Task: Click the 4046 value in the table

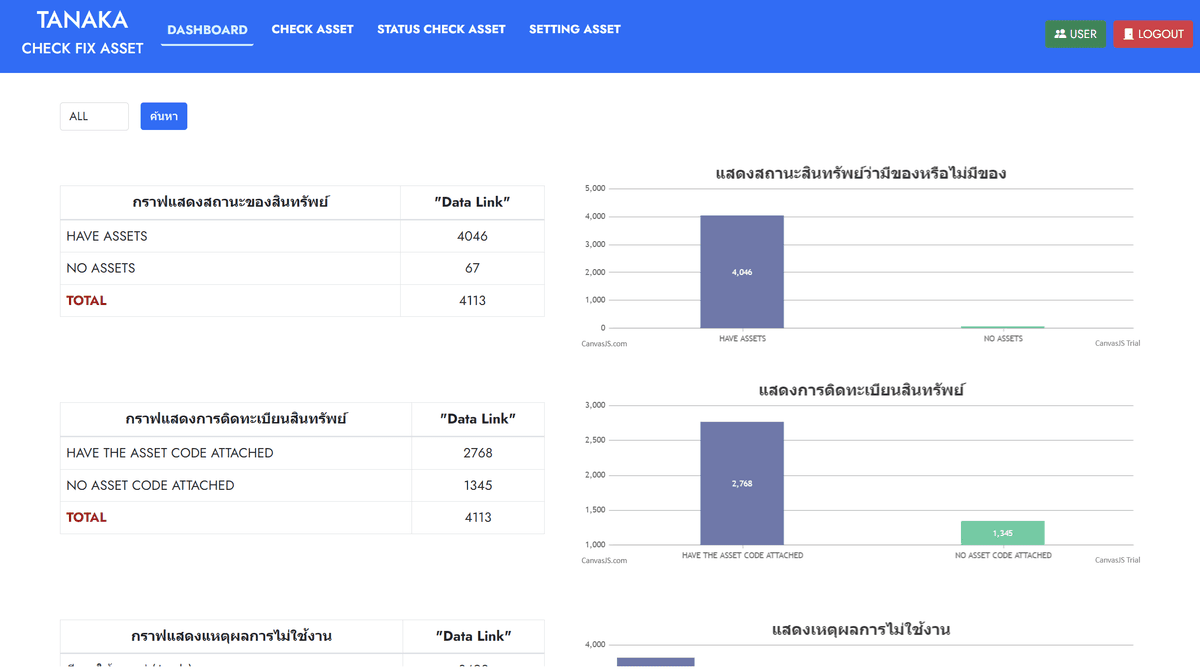Action: tap(472, 236)
